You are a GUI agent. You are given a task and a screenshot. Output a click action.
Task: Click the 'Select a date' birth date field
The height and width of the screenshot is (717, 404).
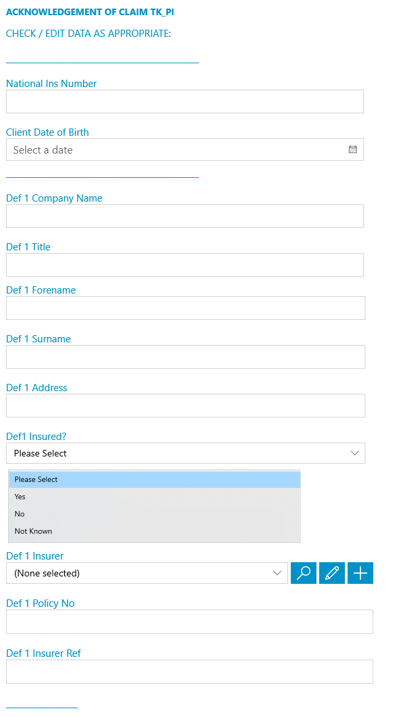point(185,150)
